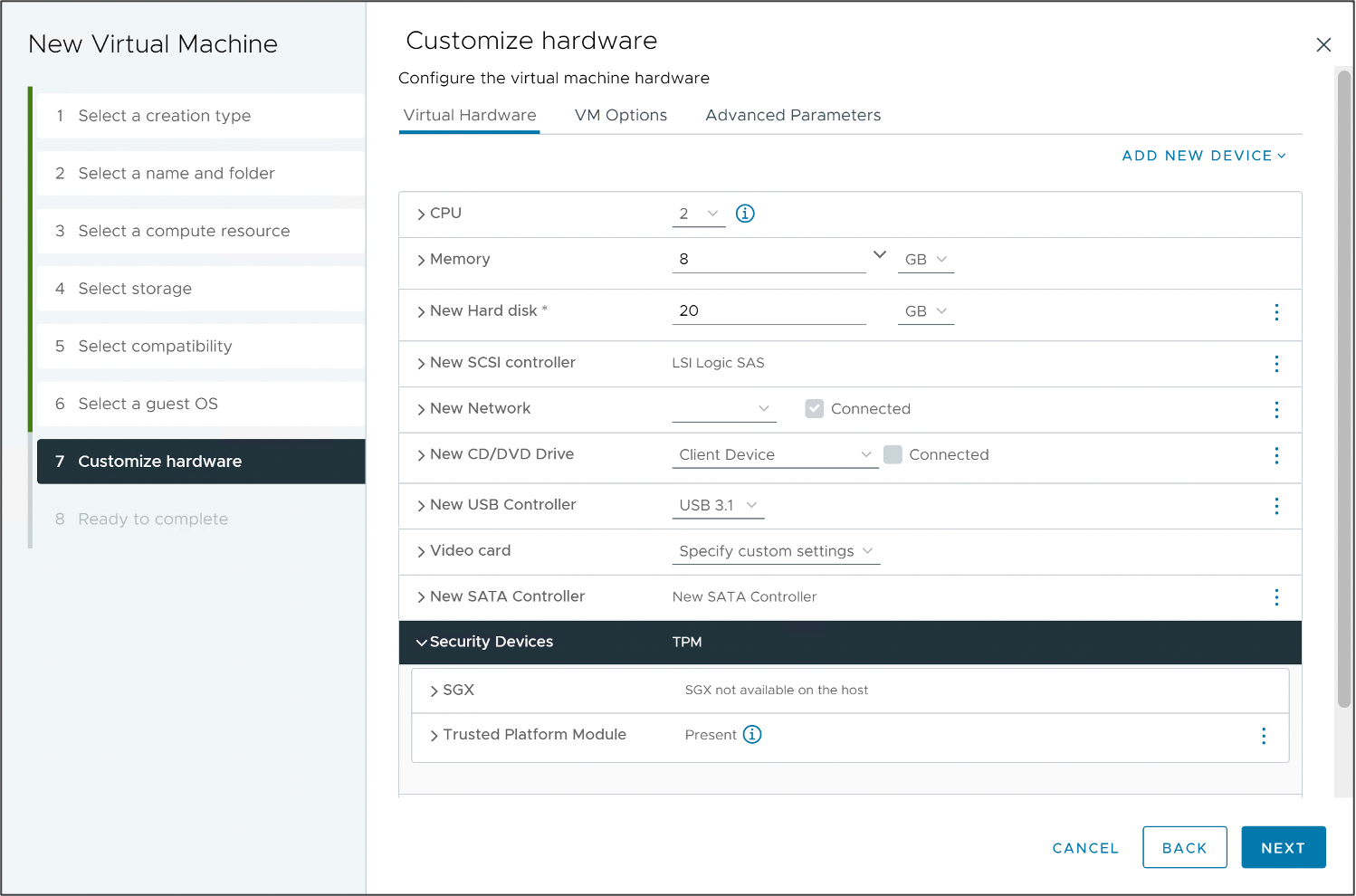
Task: Open the CPU count dropdown
Action: (x=699, y=214)
